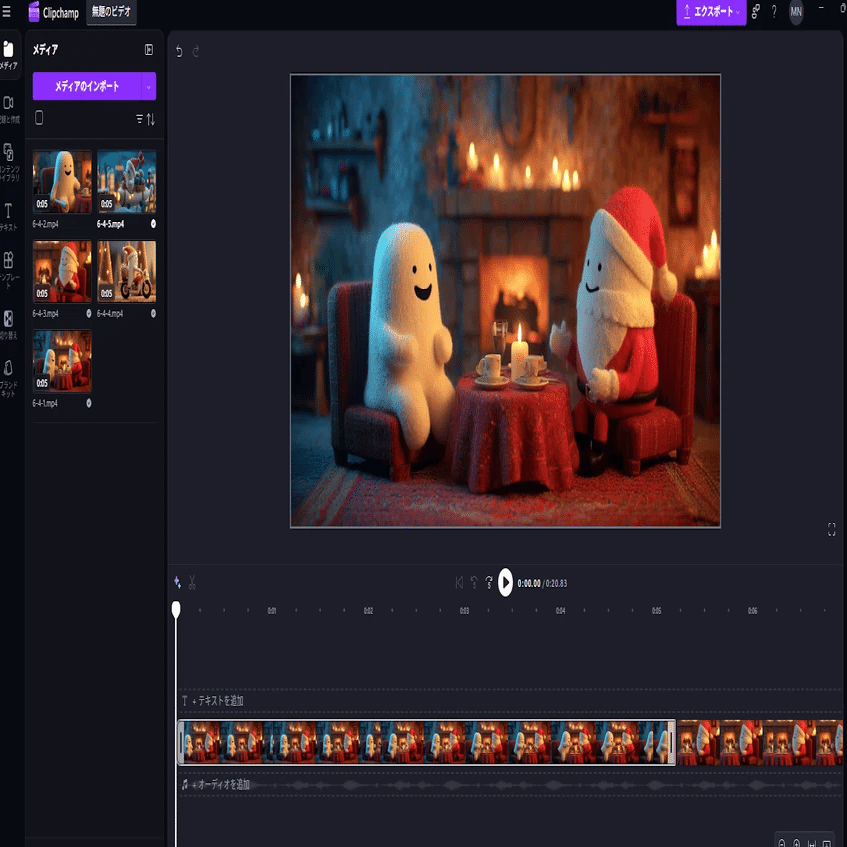The image size is (847, 847).
Task: Collapse the media panel with the panel toggle icon
Action: [x=149, y=50]
